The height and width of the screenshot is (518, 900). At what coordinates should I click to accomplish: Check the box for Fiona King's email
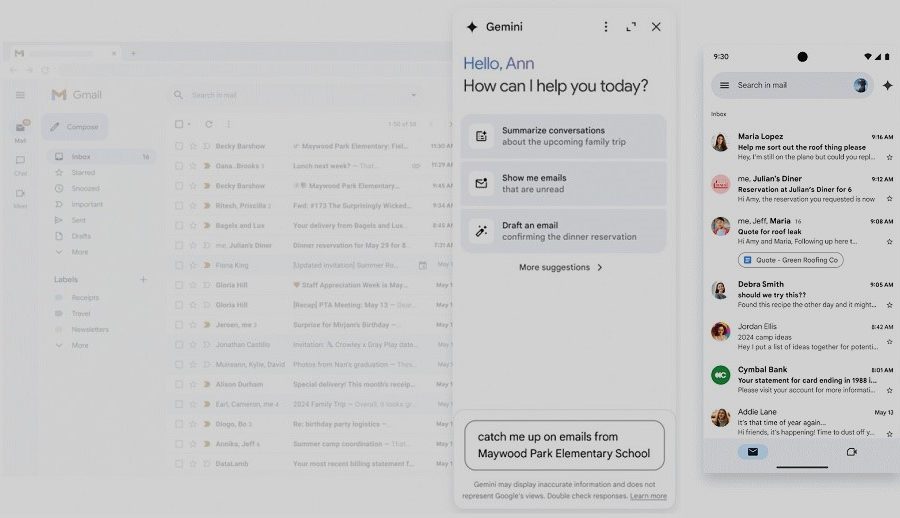coord(179,265)
